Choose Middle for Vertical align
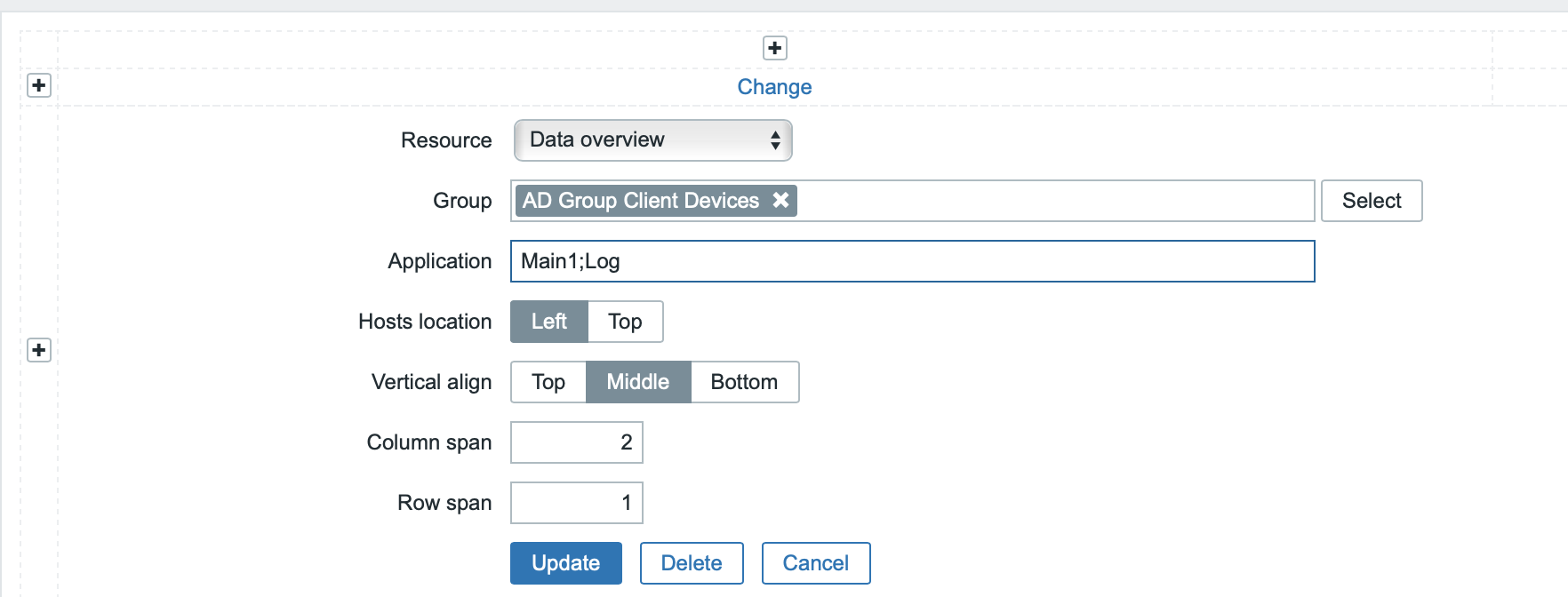Viewport: 1568px width, 597px height. click(637, 382)
